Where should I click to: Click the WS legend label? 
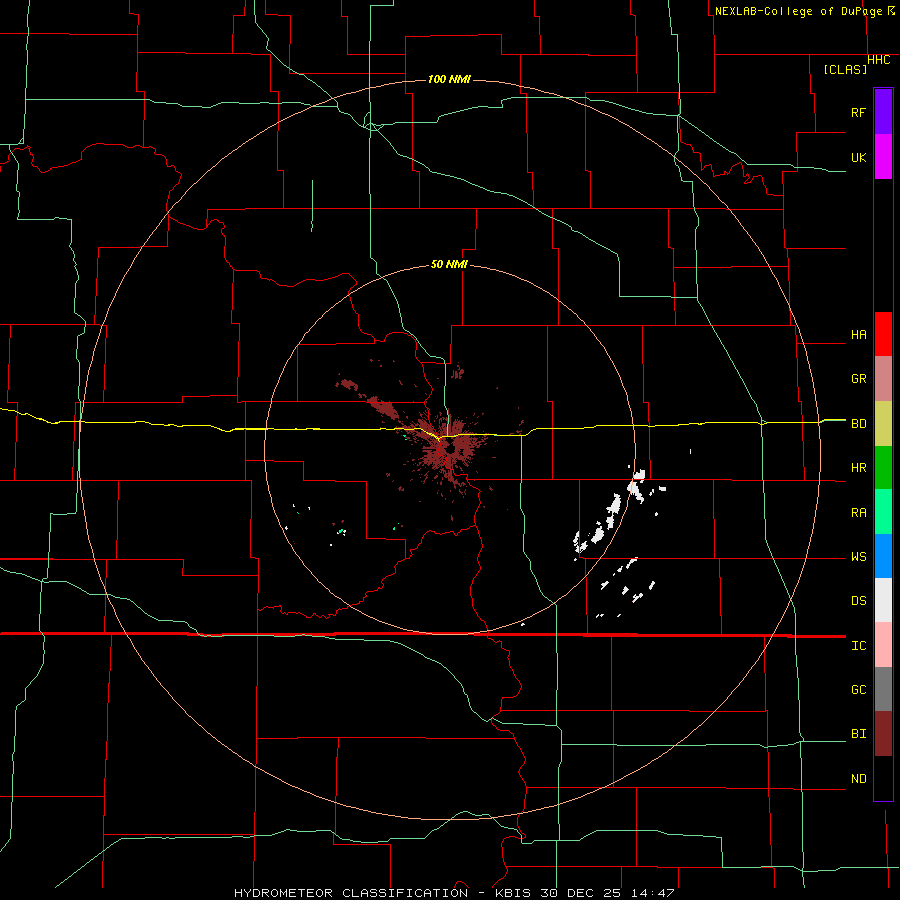tap(858, 557)
